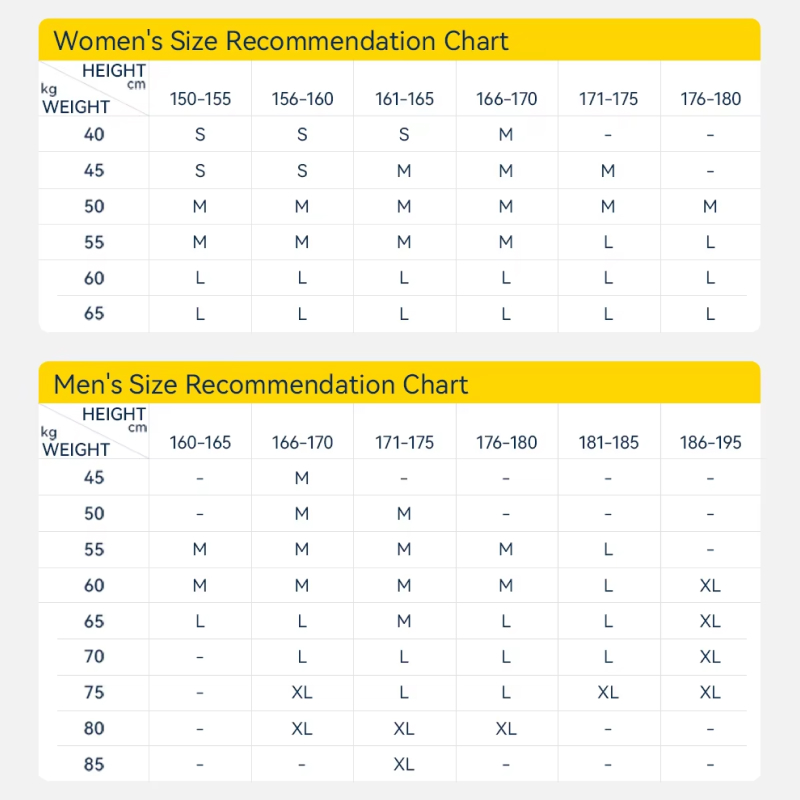Select the L cell for women 55kg, 171-175
The image size is (800, 800).
coord(608,242)
